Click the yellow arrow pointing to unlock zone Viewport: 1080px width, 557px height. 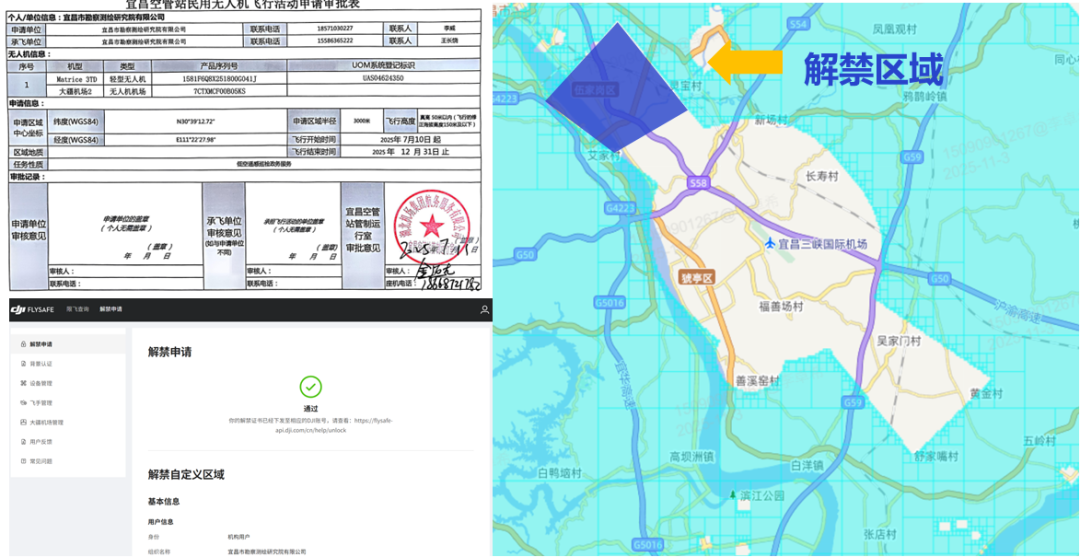(745, 62)
